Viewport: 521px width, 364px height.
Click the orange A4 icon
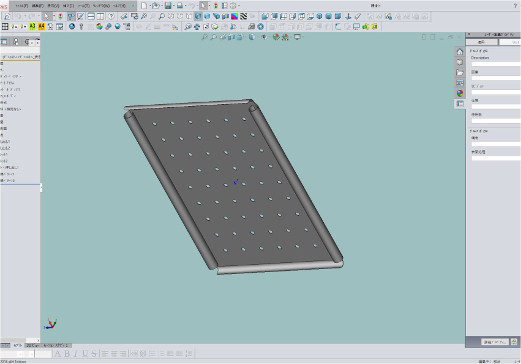(x=41, y=26)
